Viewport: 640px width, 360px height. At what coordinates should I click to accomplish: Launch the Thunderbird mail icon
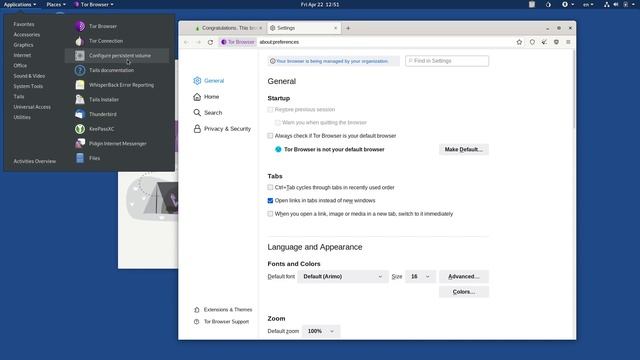click(80, 114)
